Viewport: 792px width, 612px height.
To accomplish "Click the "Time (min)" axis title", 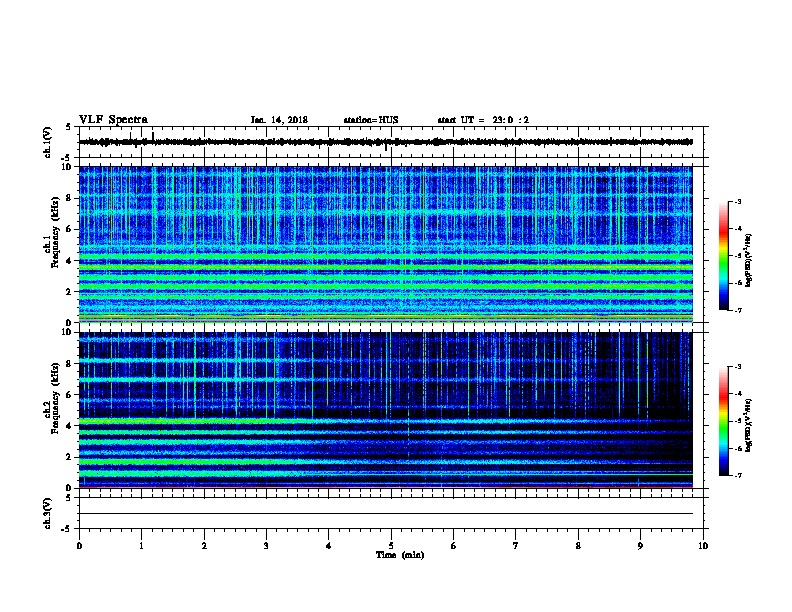I will coord(400,555).
